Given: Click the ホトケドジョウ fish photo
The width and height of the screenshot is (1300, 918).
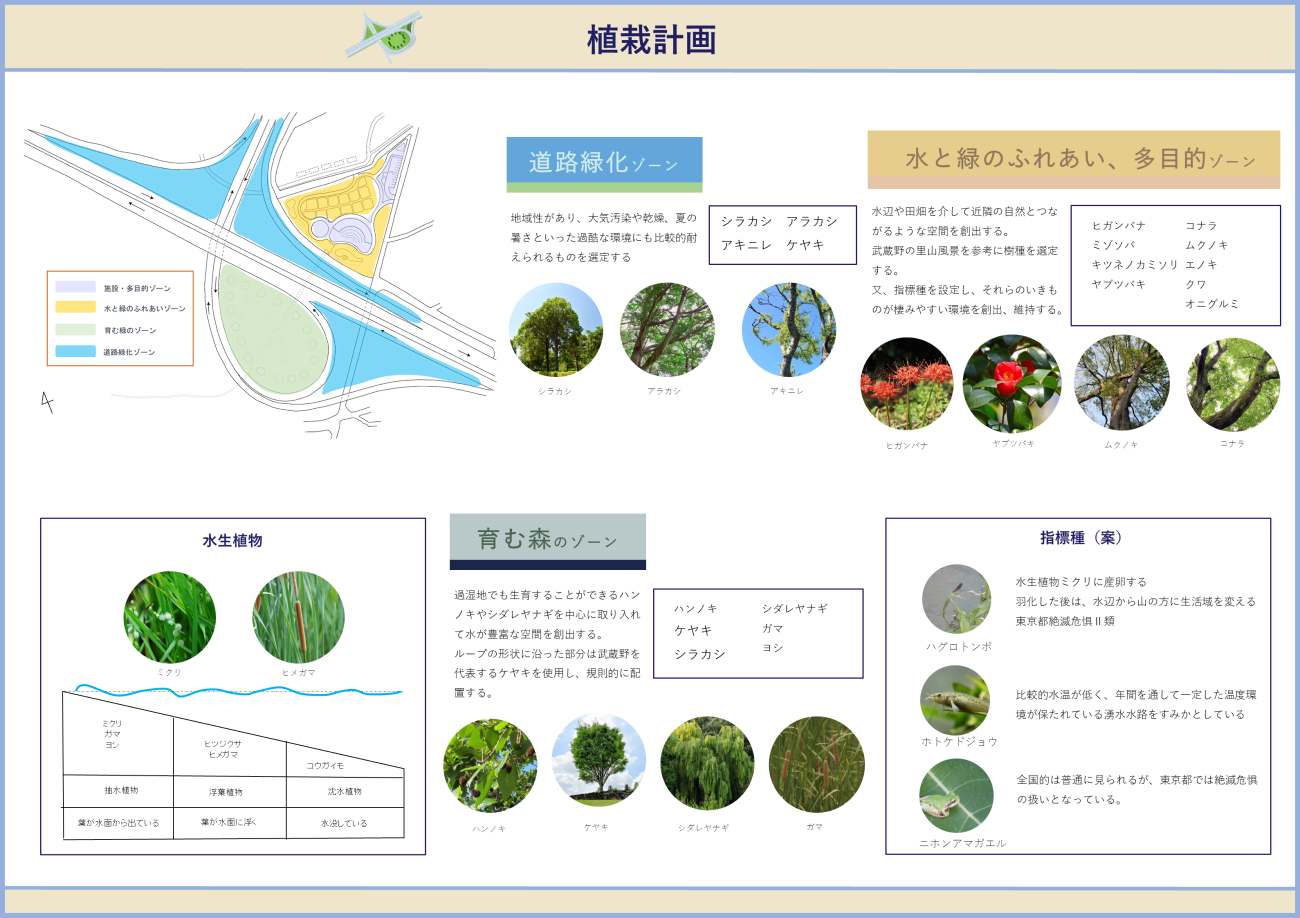Looking at the screenshot, I should [955, 700].
